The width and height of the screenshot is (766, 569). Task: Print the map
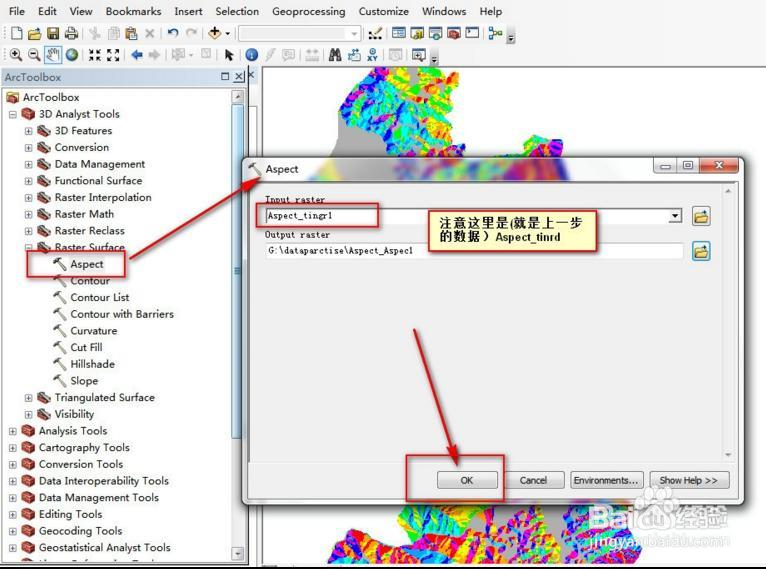point(71,33)
